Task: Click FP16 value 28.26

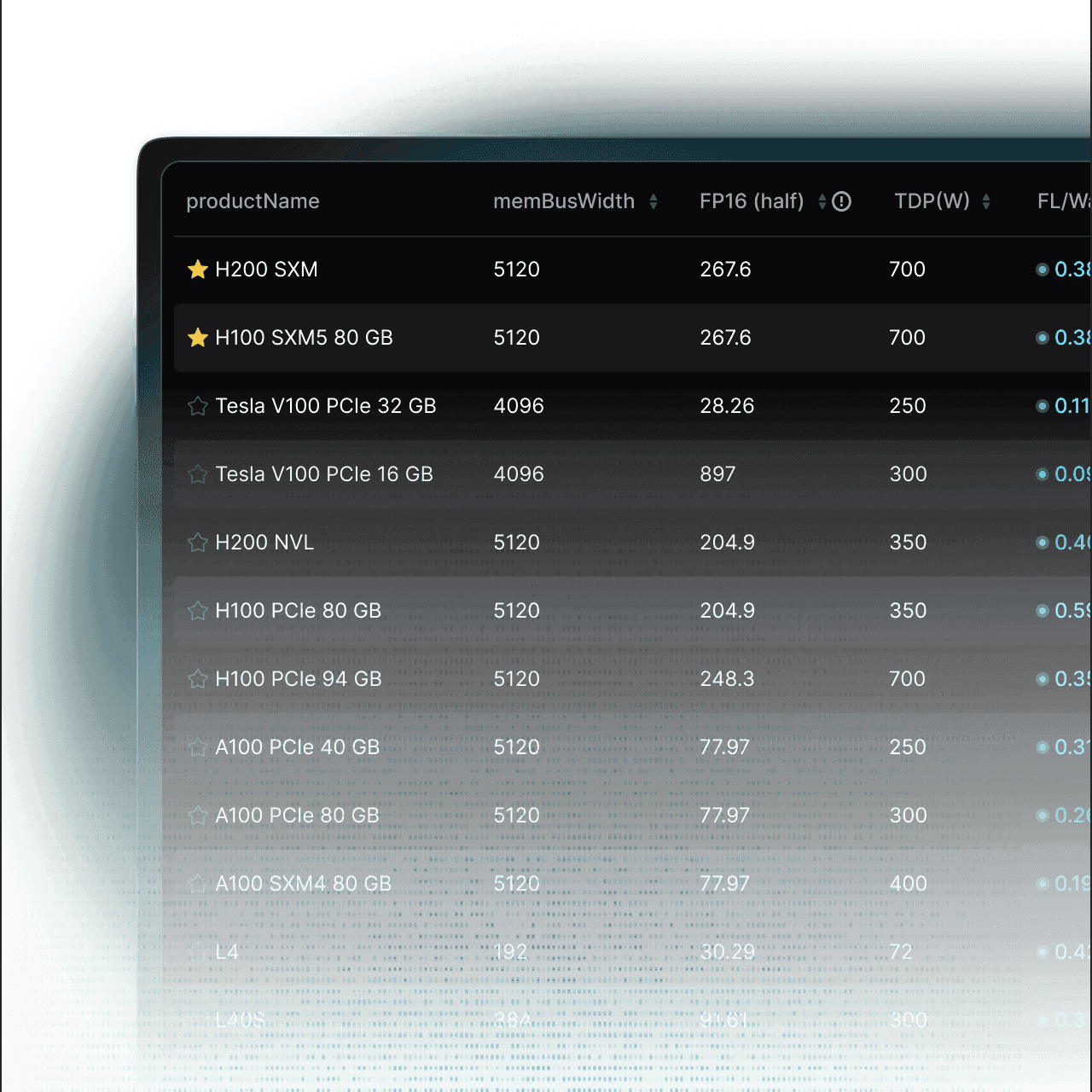Action: [727, 406]
